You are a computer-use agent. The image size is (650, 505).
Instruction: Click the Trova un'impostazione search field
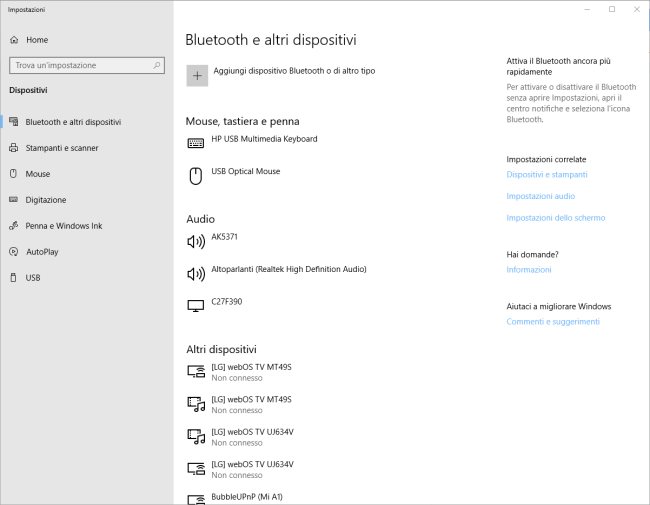click(x=87, y=65)
